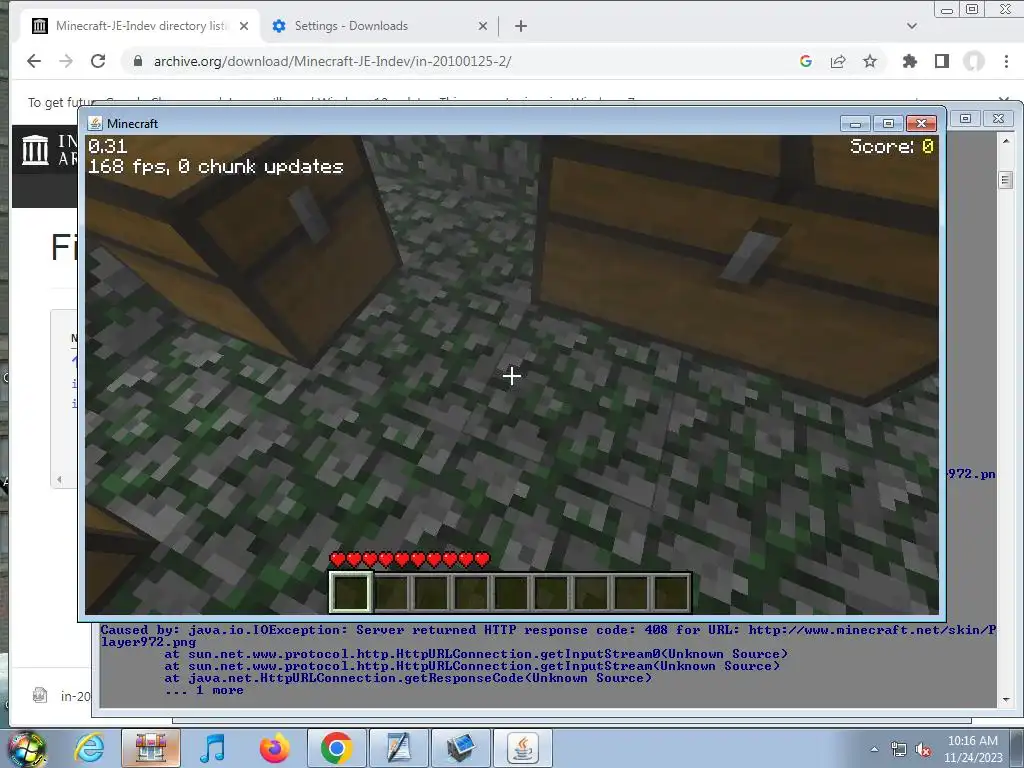Screen dimensions: 1024x768
Task: Click the Score text in Minecraft
Action: 892,146
